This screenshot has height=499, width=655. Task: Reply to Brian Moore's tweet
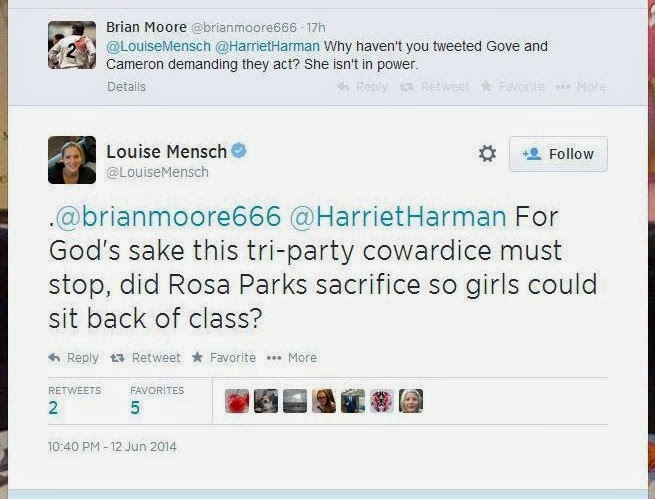pyautogui.click(x=363, y=87)
